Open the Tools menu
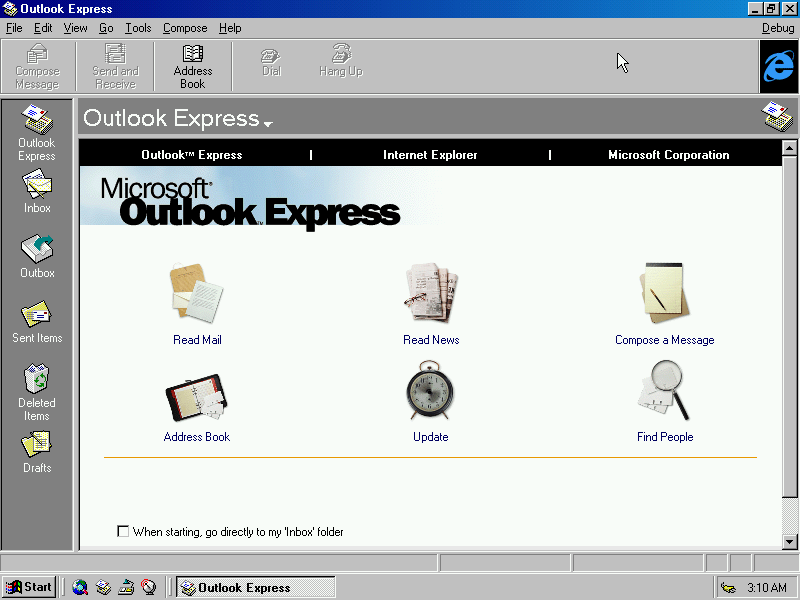Image resolution: width=800 pixels, height=600 pixels. pyautogui.click(x=138, y=28)
